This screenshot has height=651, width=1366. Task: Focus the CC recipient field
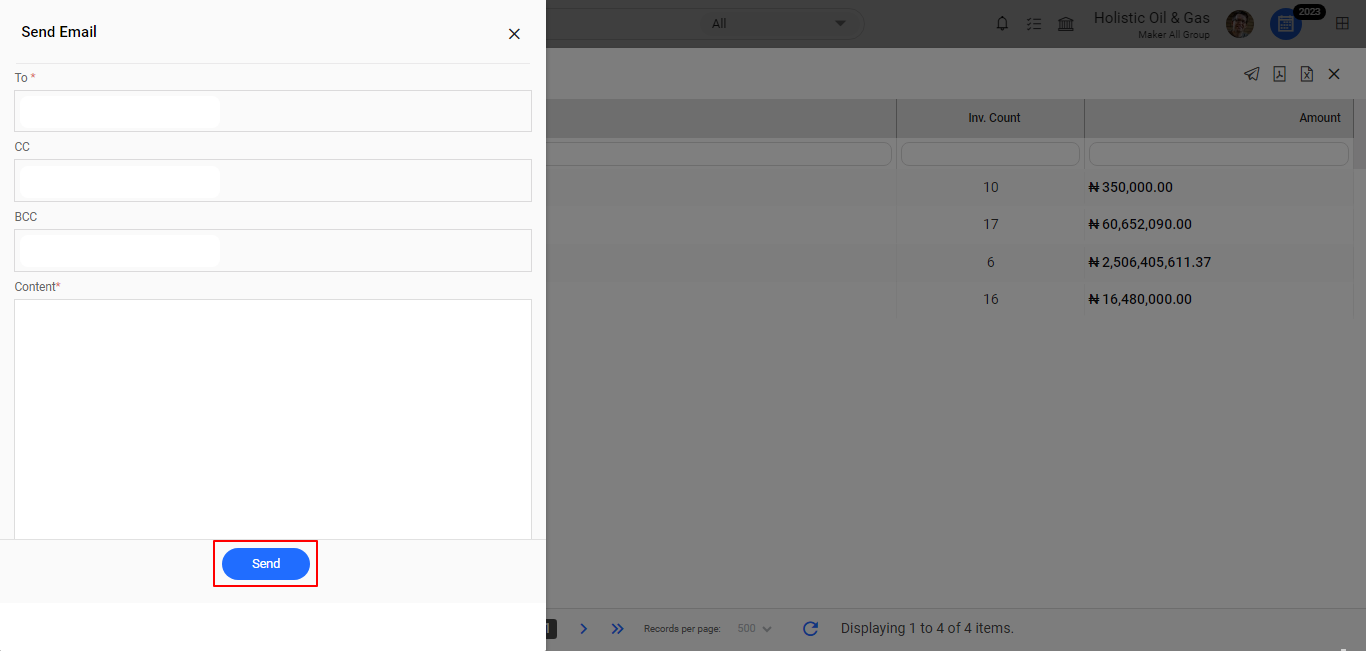(273, 181)
